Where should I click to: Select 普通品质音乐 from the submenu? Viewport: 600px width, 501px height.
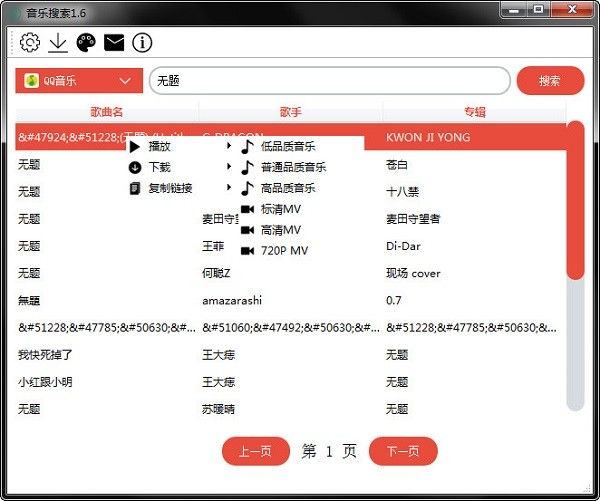292,167
